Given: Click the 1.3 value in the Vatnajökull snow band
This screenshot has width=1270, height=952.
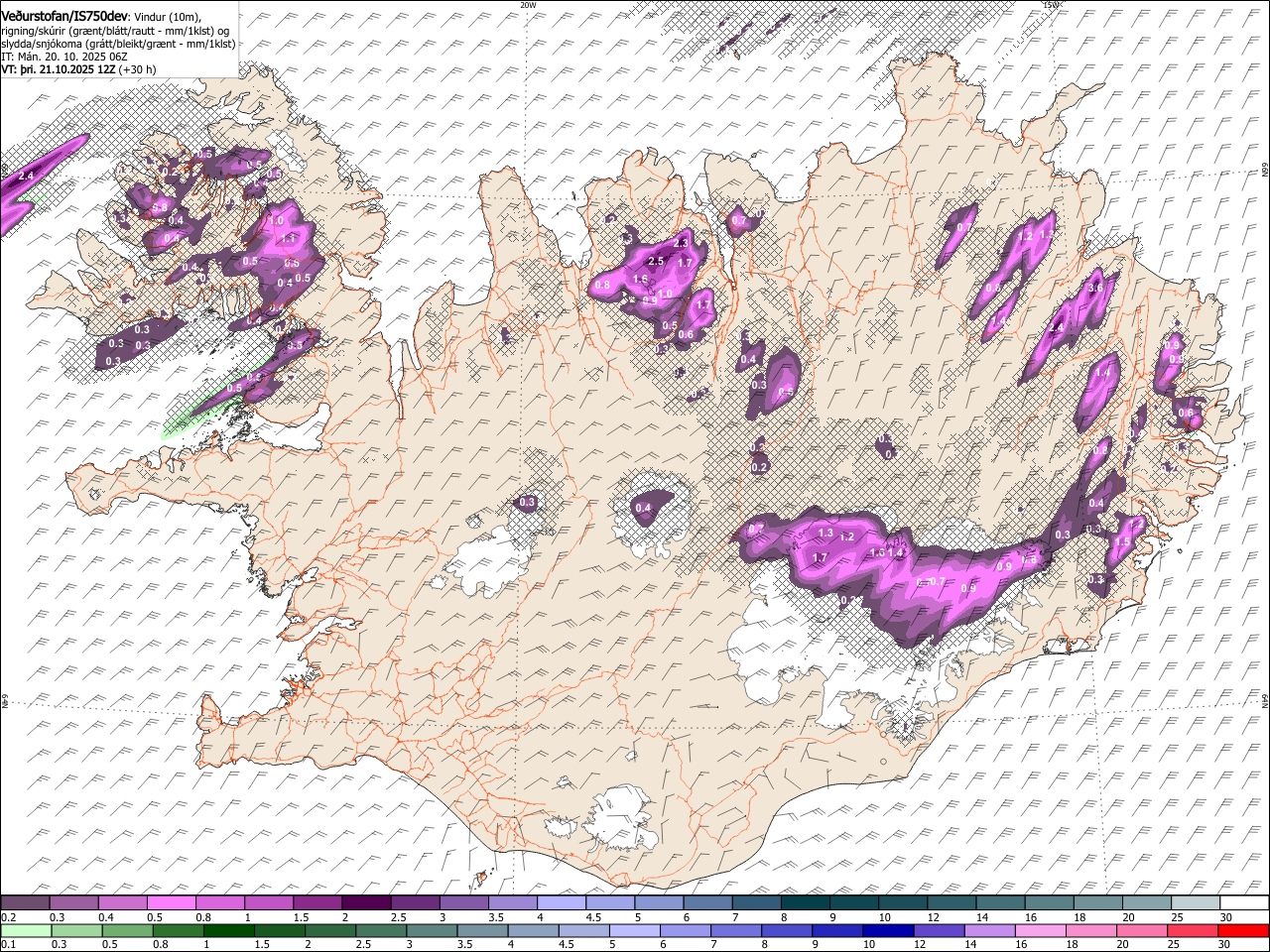Looking at the screenshot, I should click(x=825, y=534).
